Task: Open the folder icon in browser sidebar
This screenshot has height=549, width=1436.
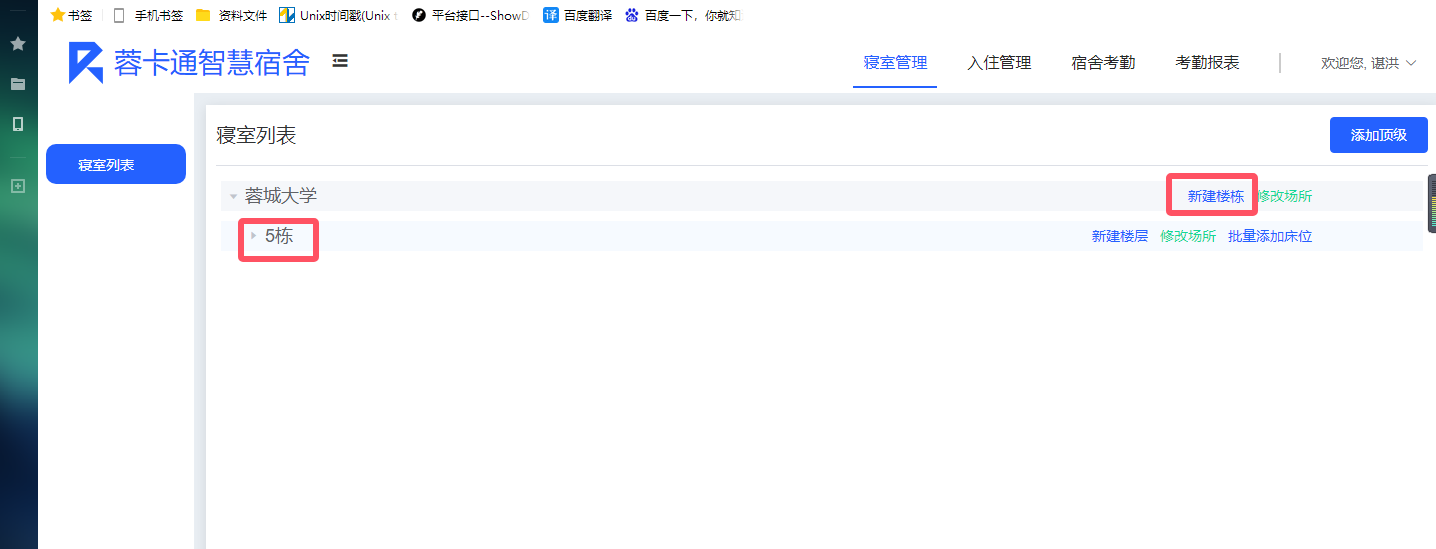Action: tap(18, 84)
